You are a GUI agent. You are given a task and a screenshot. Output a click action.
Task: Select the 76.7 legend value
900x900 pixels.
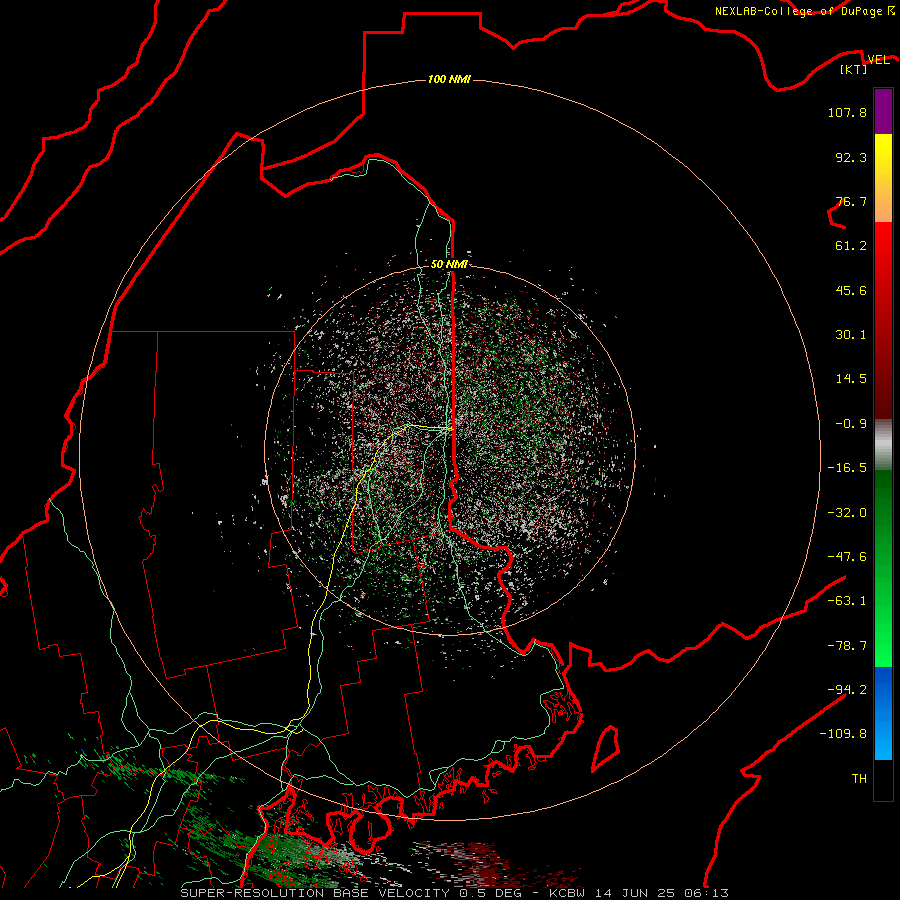coord(851,201)
